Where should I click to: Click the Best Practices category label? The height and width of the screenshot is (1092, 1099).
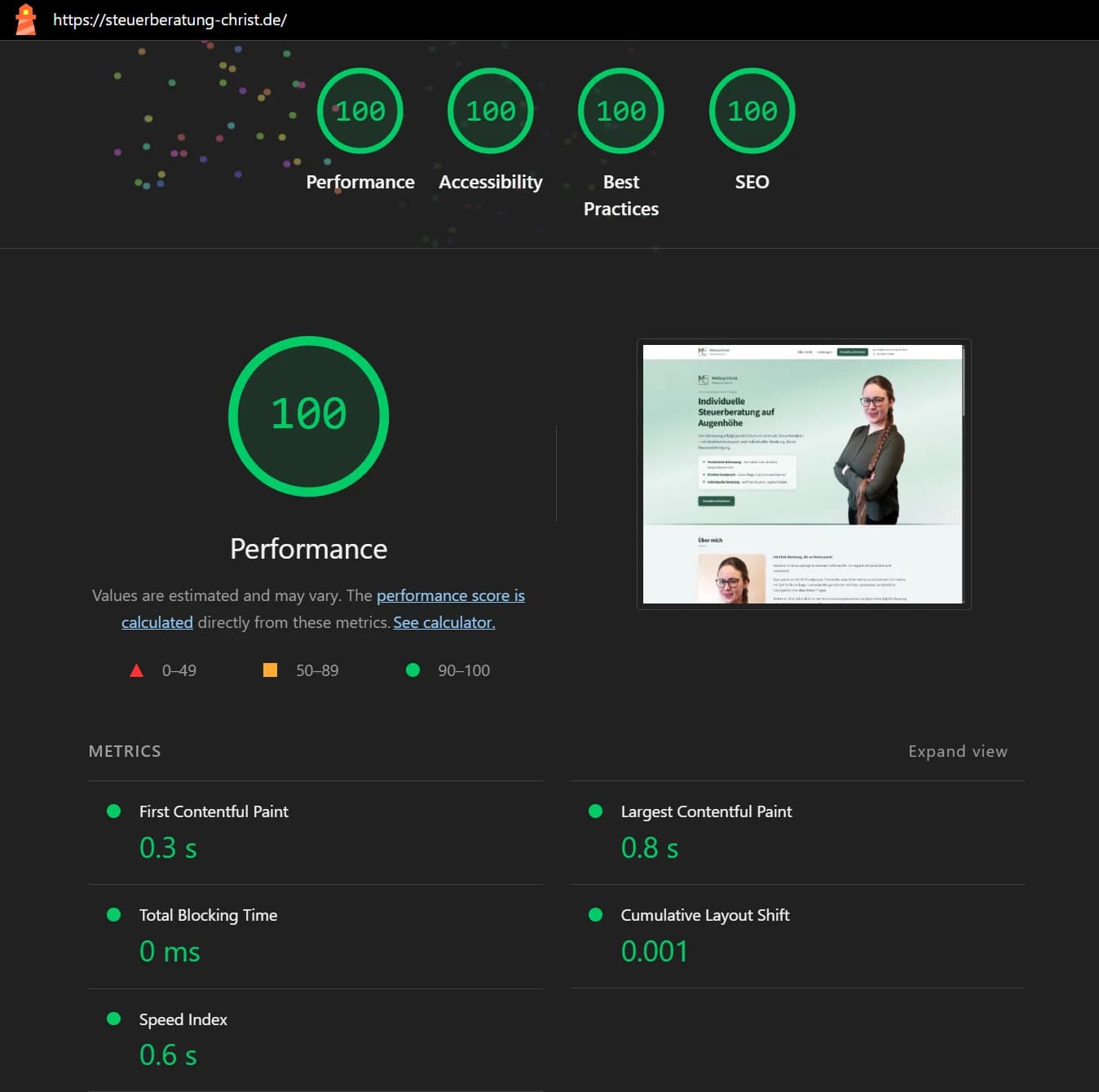tap(620, 195)
